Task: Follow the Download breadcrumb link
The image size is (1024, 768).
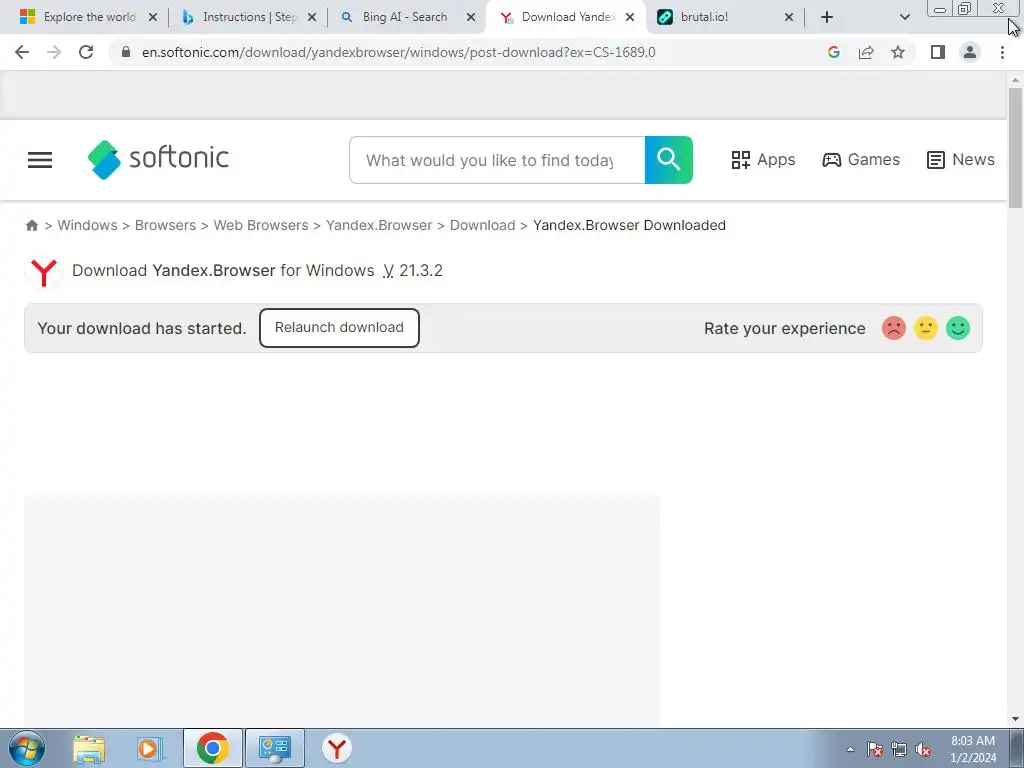Action: pos(483,225)
